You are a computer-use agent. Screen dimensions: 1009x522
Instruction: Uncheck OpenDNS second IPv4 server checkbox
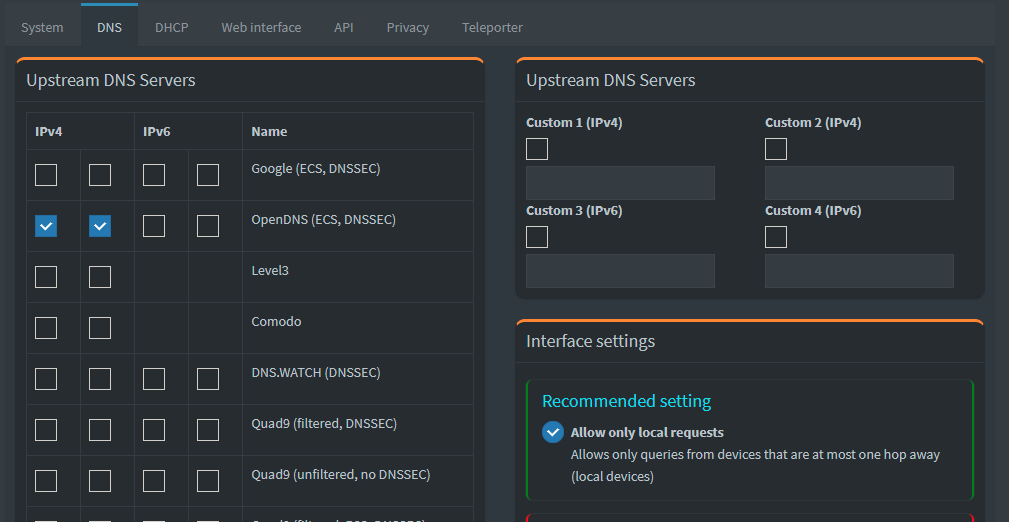pyautogui.click(x=100, y=227)
